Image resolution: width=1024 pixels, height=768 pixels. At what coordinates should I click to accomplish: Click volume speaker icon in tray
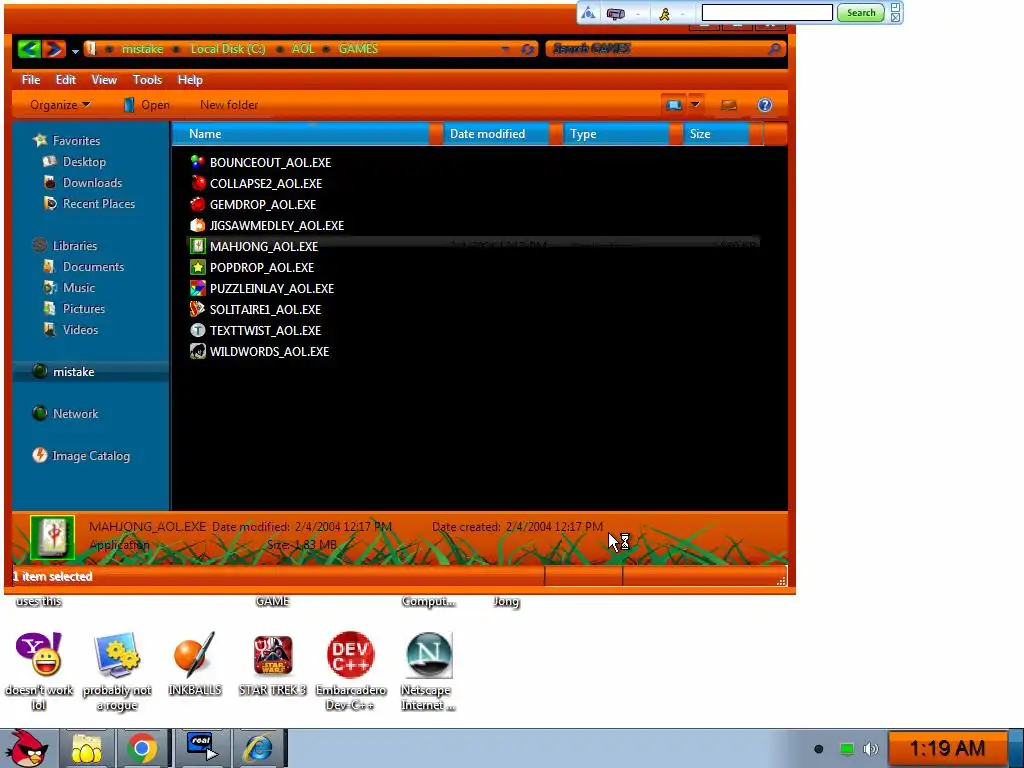click(870, 749)
